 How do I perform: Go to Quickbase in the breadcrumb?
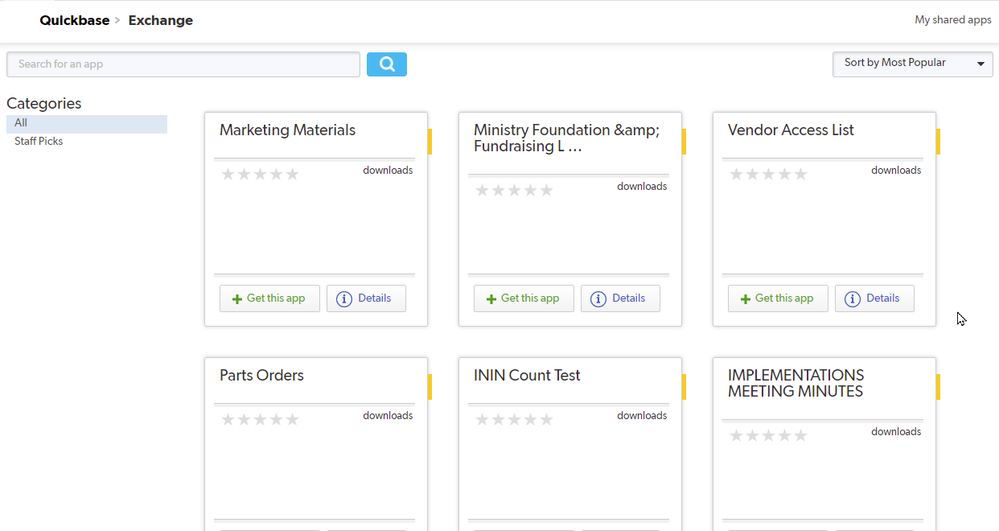[75, 20]
